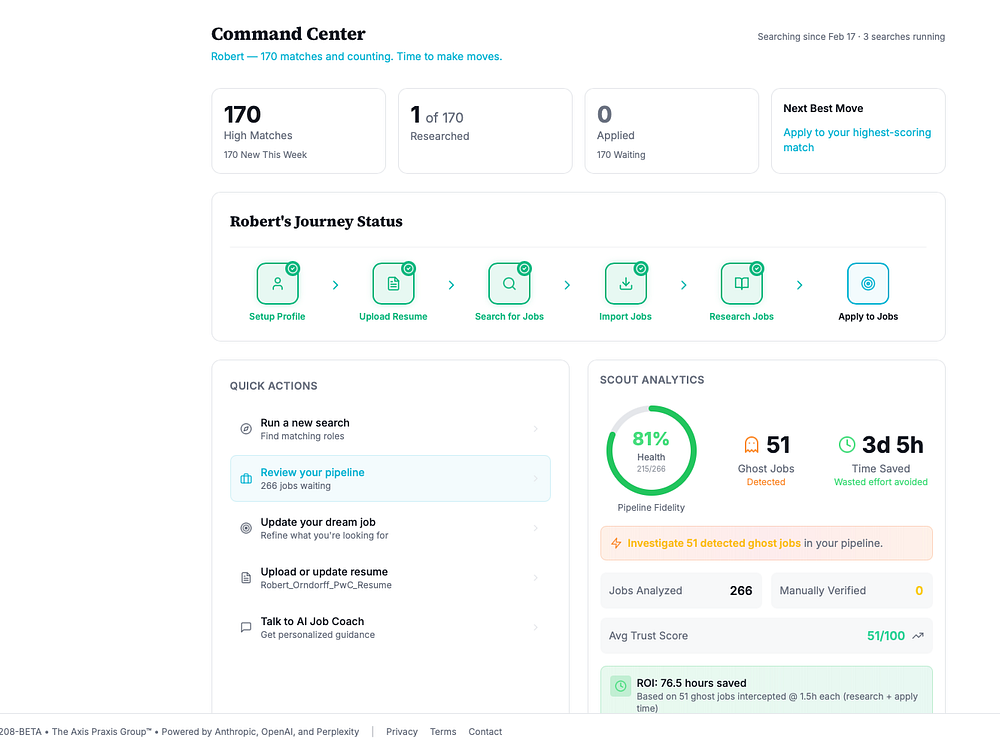Open the 170 High Matches card
Image resolution: width=1000 pixels, height=750 pixels.
click(298, 131)
